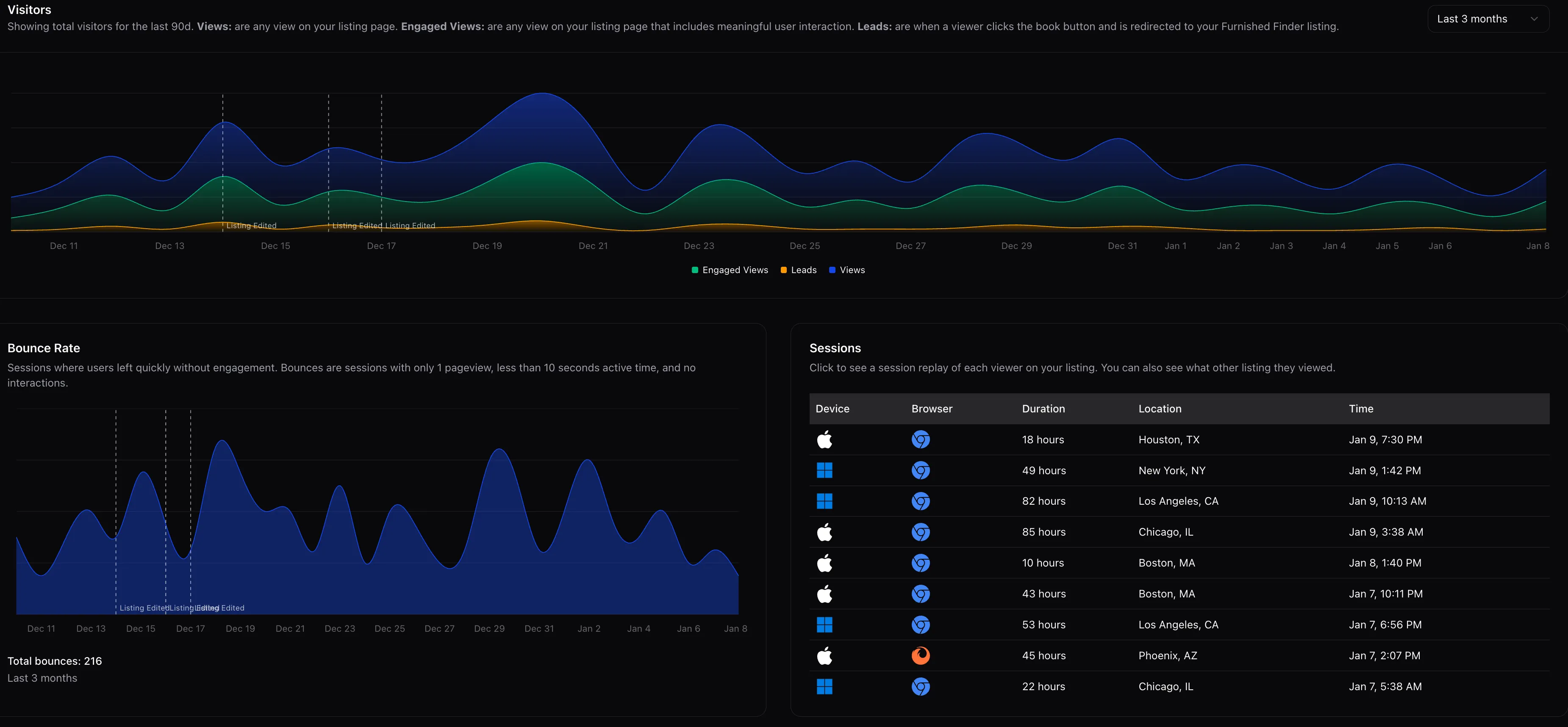Toggle the Leads series in the legend

coord(799,270)
